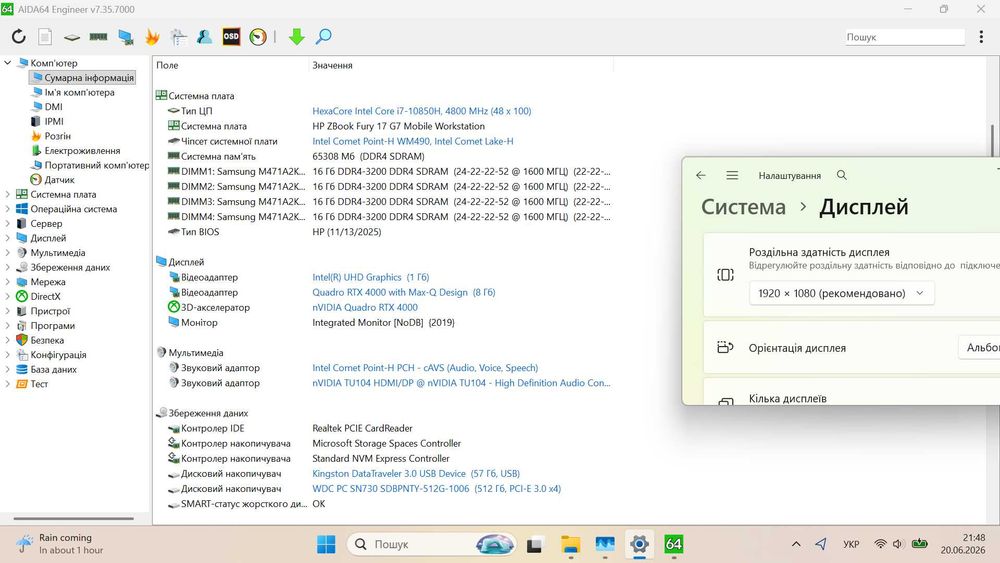This screenshot has width=1000, height=563.
Task: Collapse the Комп'ютер tree node
Action: click(8, 63)
